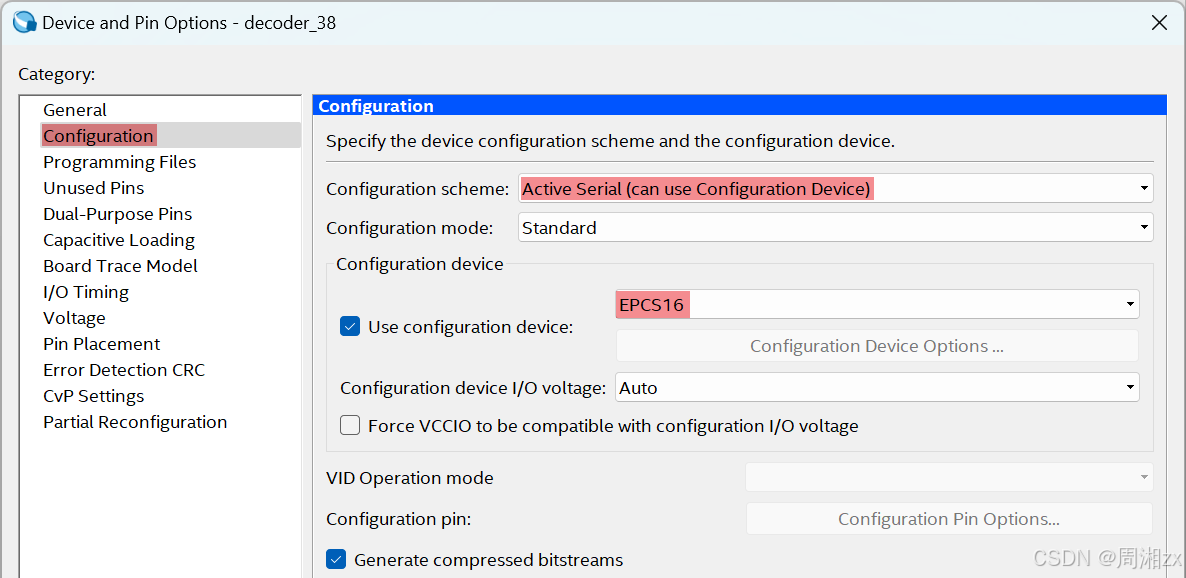Expand the Configuration mode dropdown

tap(836, 228)
